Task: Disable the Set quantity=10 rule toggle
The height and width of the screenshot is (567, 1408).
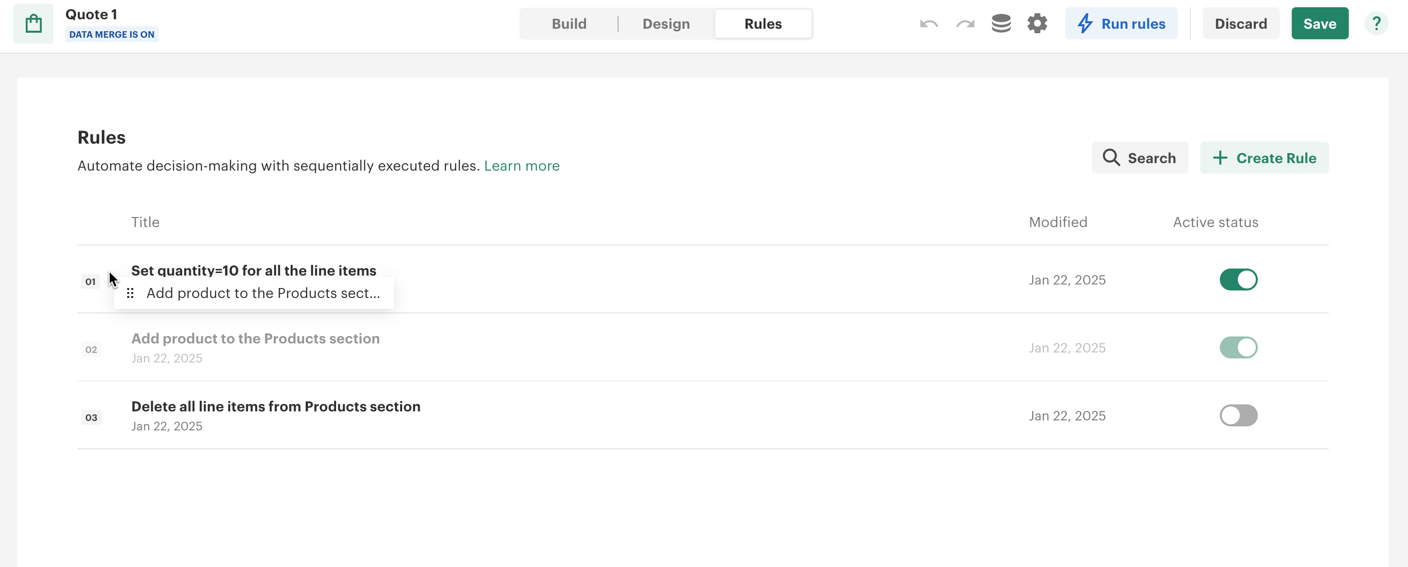Action: [x=1238, y=280]
